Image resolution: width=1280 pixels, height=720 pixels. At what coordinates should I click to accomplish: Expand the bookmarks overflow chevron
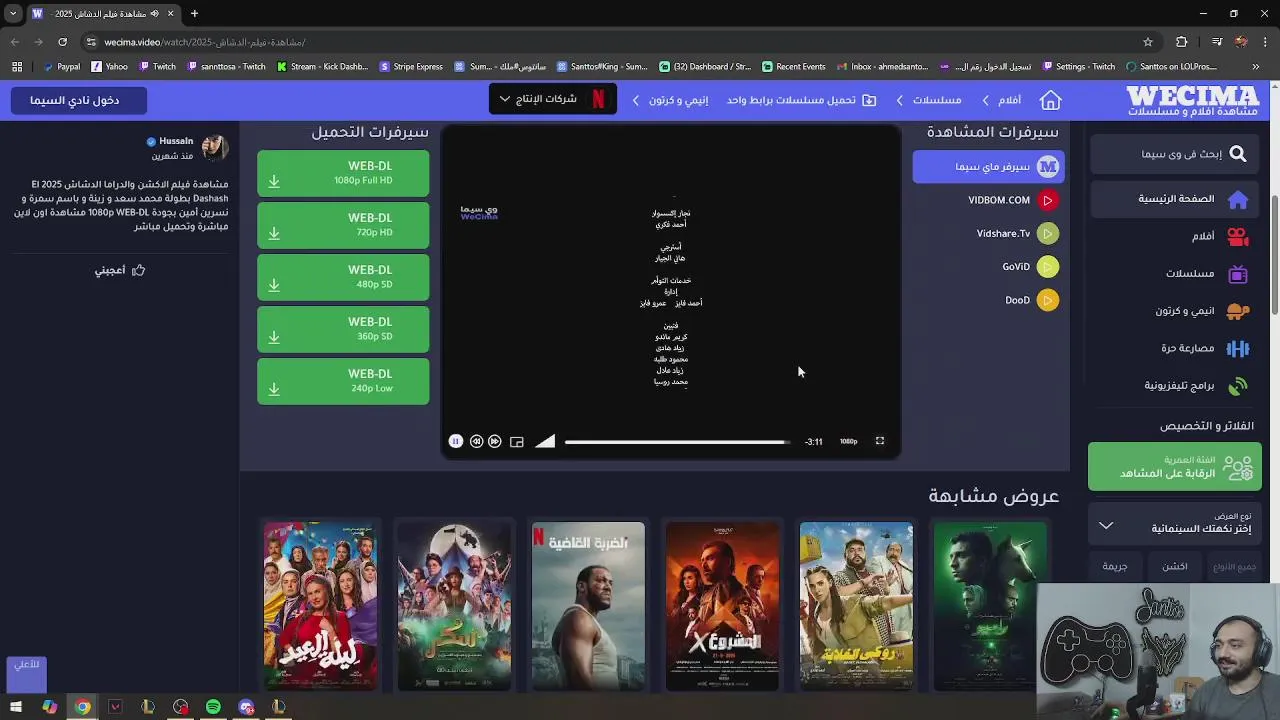click(1256, 67)
